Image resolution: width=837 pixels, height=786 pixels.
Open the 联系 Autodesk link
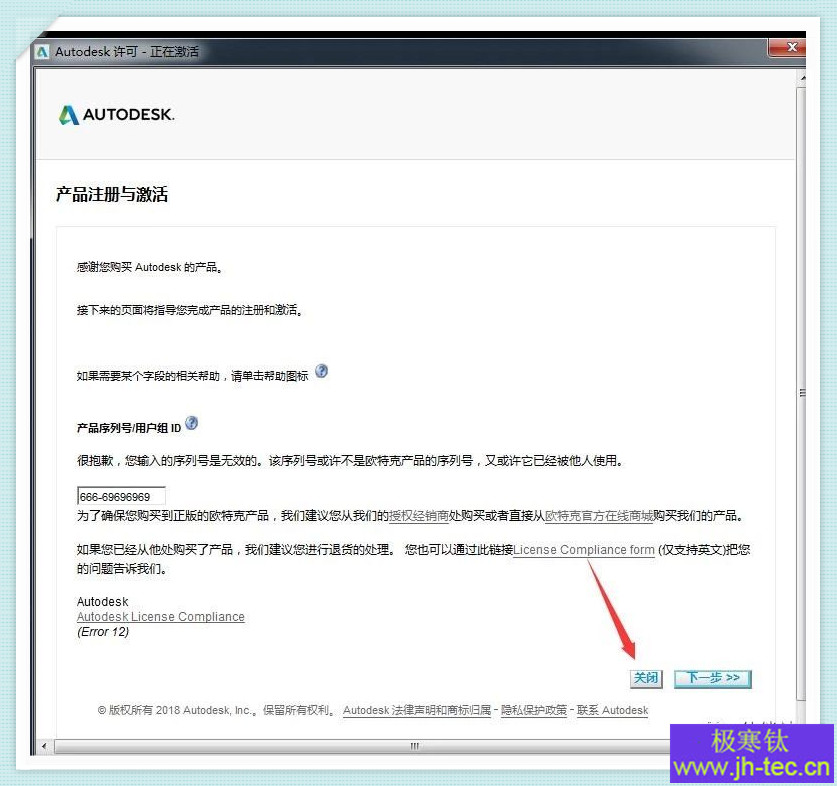click(613, 711)
